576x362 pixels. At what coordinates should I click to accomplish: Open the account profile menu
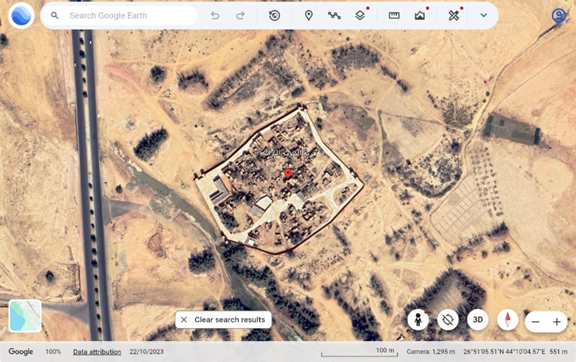(x=559, y=15)
